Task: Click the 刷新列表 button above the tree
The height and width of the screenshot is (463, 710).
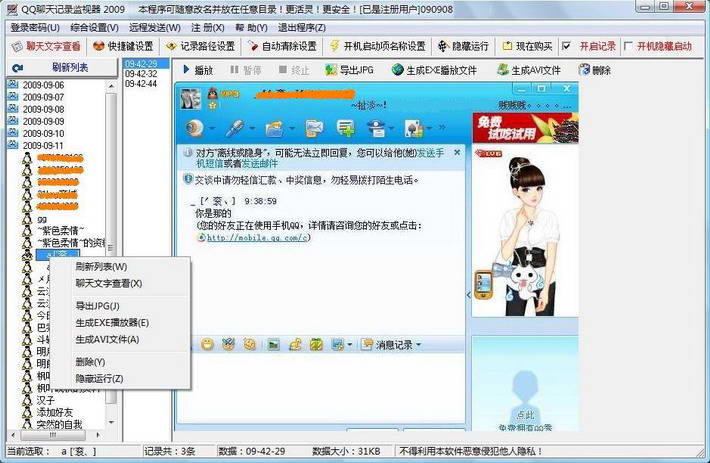Action: pos(62,67)
